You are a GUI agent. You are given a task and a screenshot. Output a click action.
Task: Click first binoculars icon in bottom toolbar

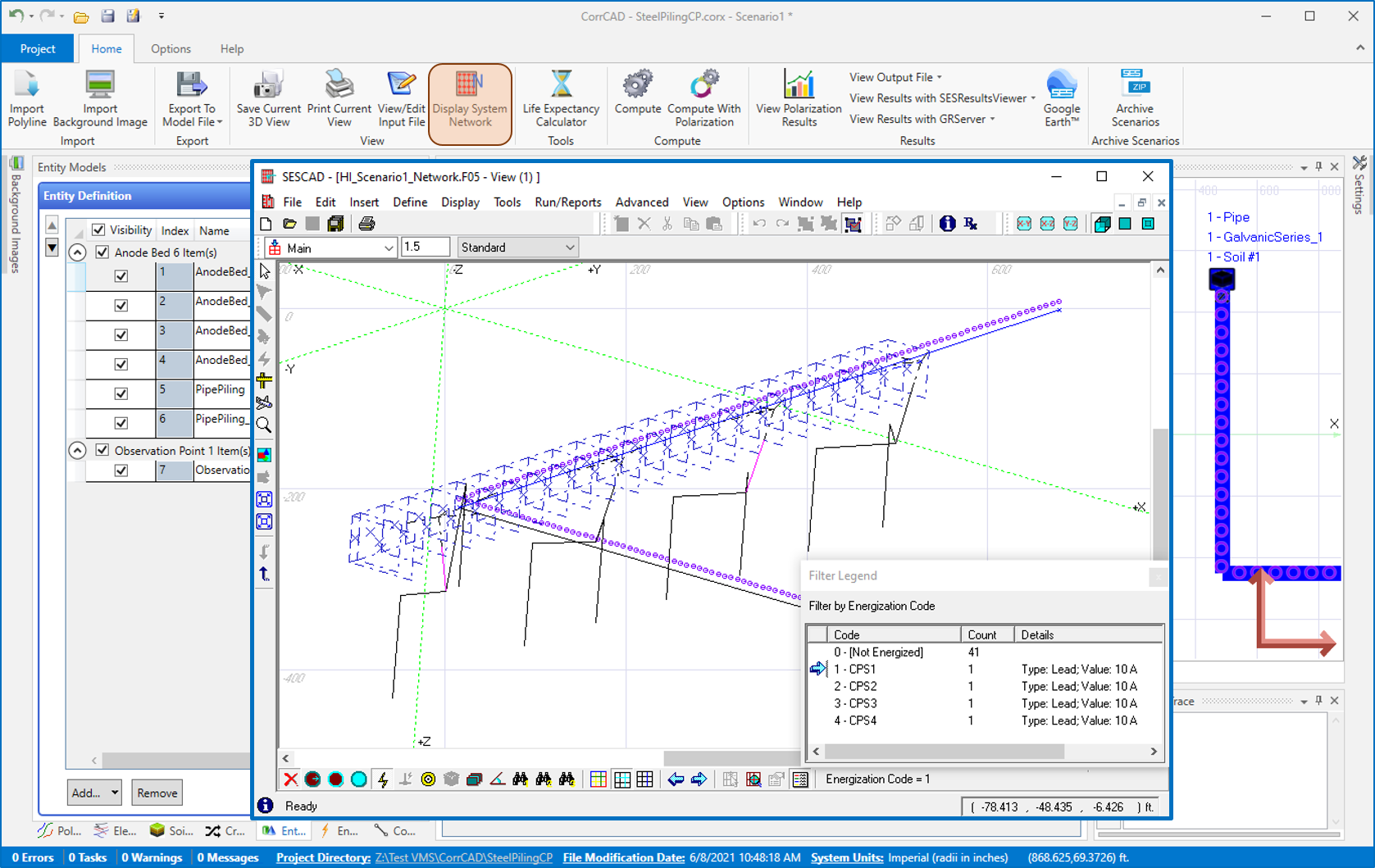(520, 779)
